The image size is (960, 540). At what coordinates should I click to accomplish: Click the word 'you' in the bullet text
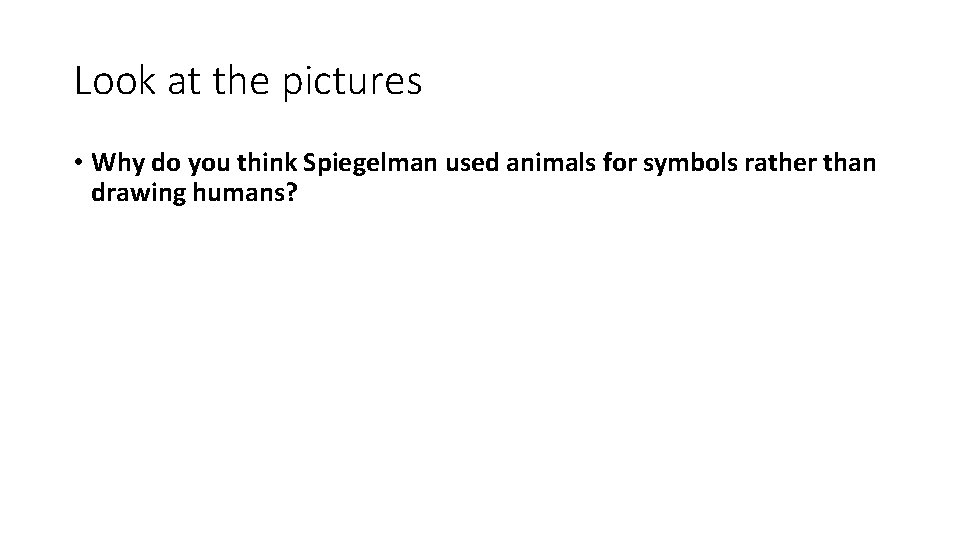[x=208, y=165]
